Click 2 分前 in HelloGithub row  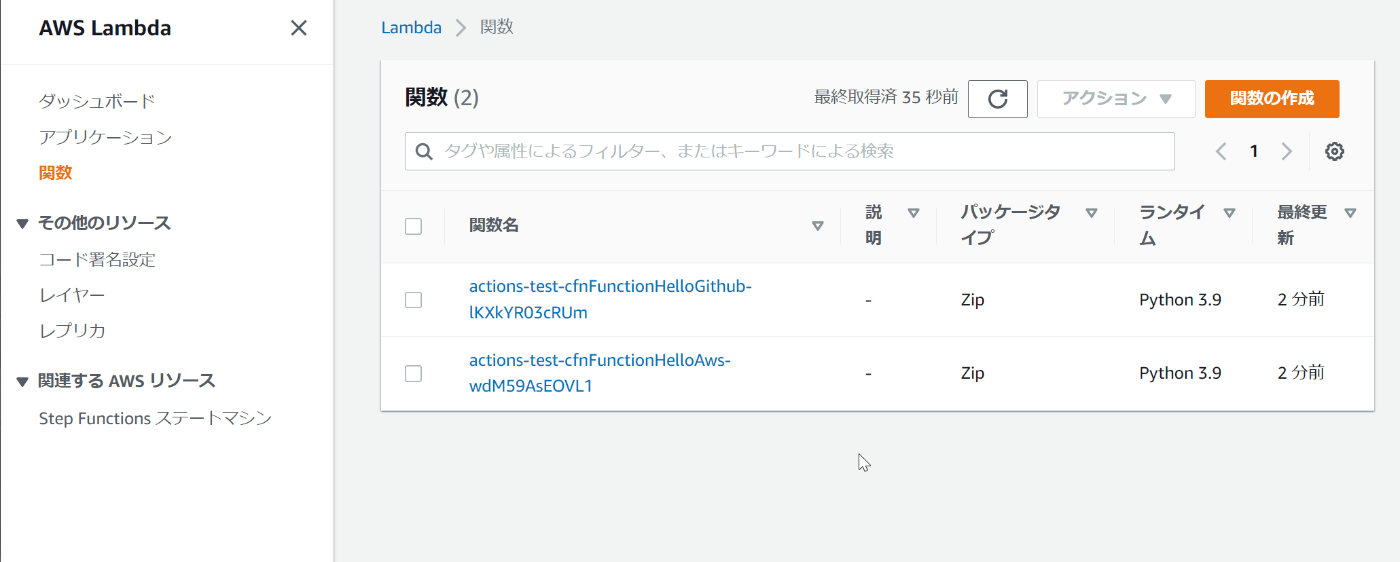(x=1301, y=300)
